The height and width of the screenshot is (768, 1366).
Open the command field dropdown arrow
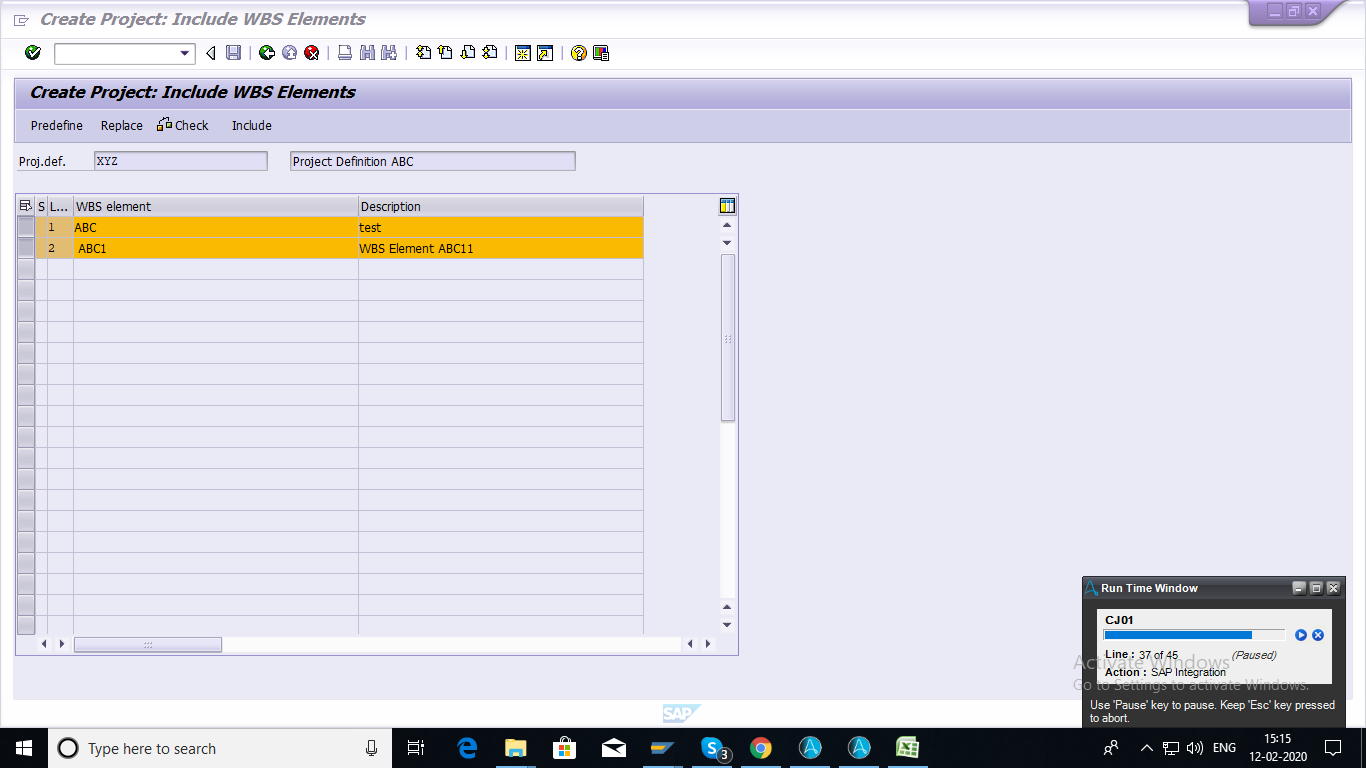tap(185, 53)
